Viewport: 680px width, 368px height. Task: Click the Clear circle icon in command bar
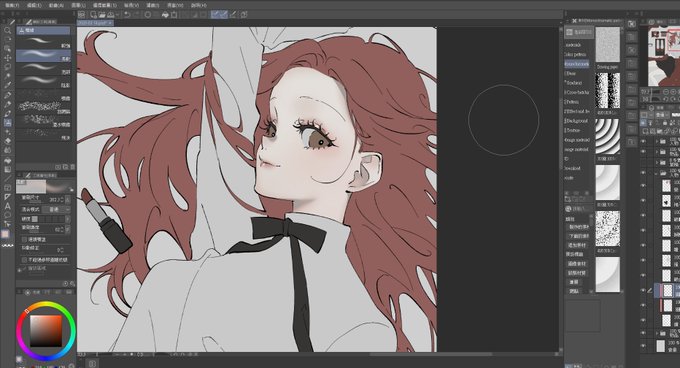(148, 15)
